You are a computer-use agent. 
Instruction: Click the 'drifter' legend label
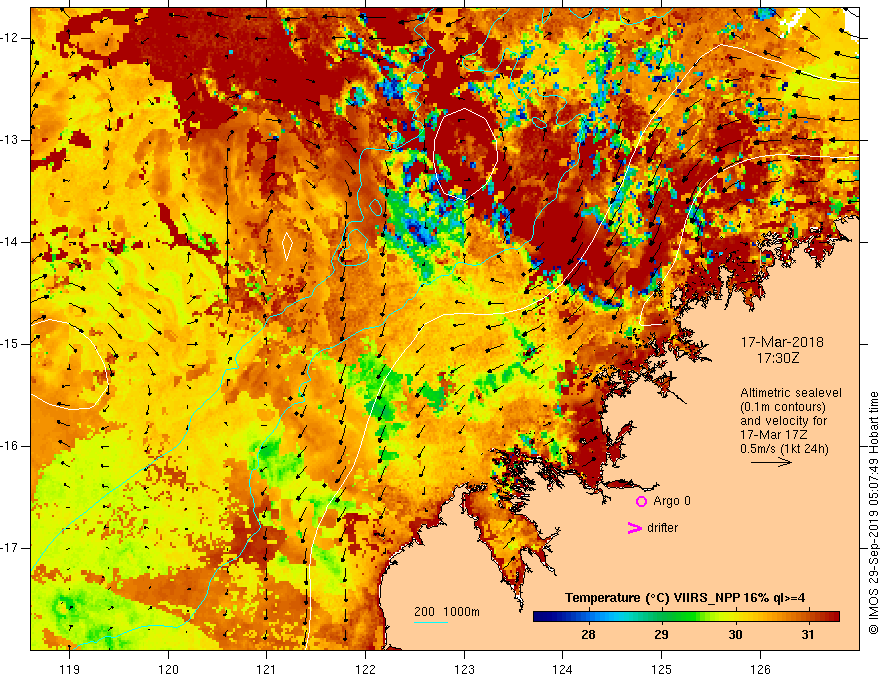coord(662,528)
